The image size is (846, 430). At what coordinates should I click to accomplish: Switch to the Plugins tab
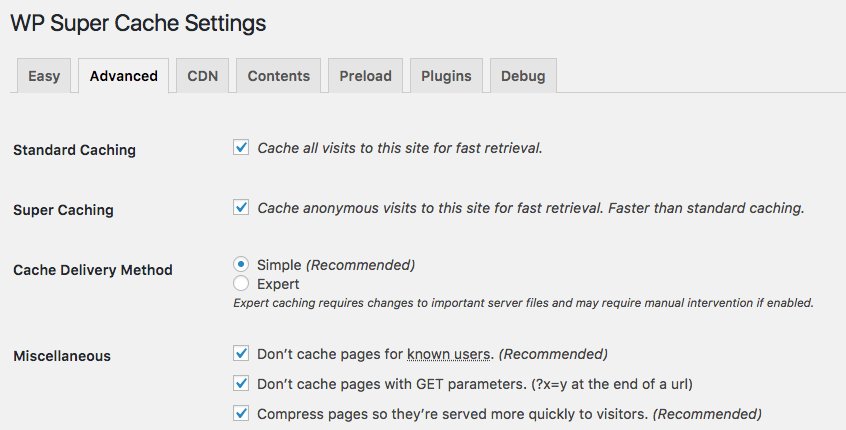pyautogui.click(x=447, y=76)
